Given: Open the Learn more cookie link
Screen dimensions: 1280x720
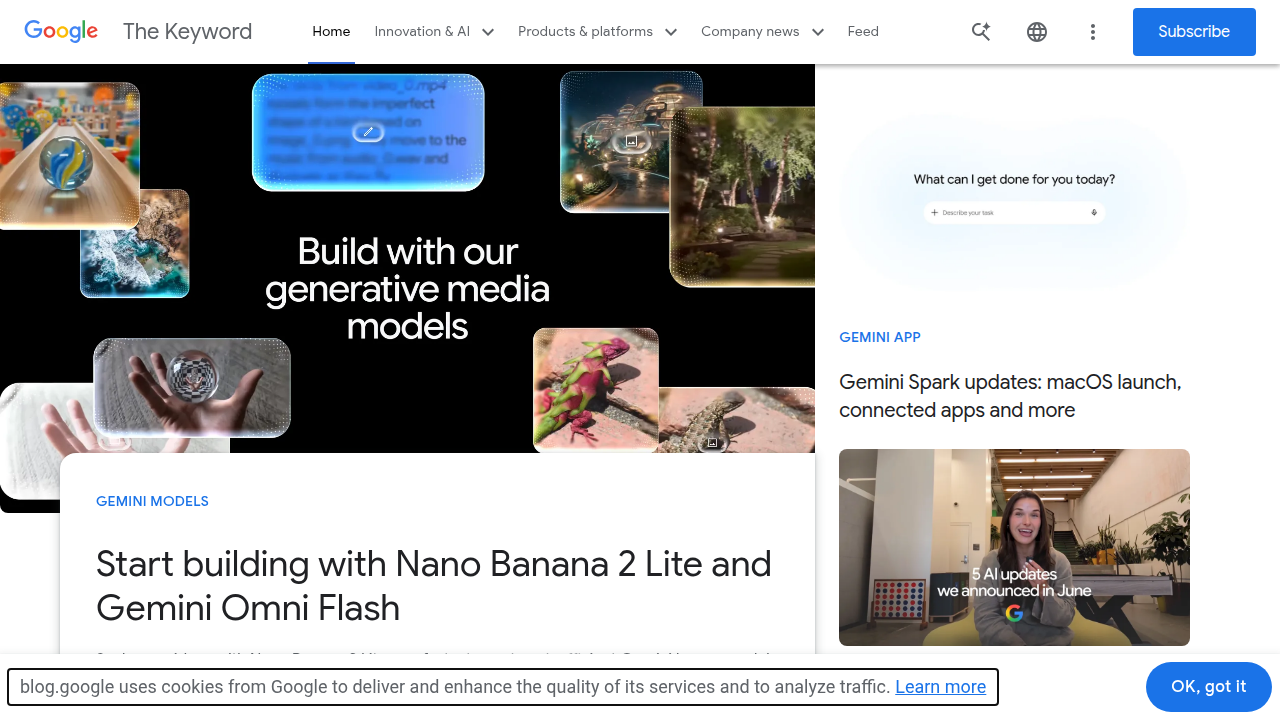Looking at the screenshot, I should pyautogui.click(x=940, y=687).
